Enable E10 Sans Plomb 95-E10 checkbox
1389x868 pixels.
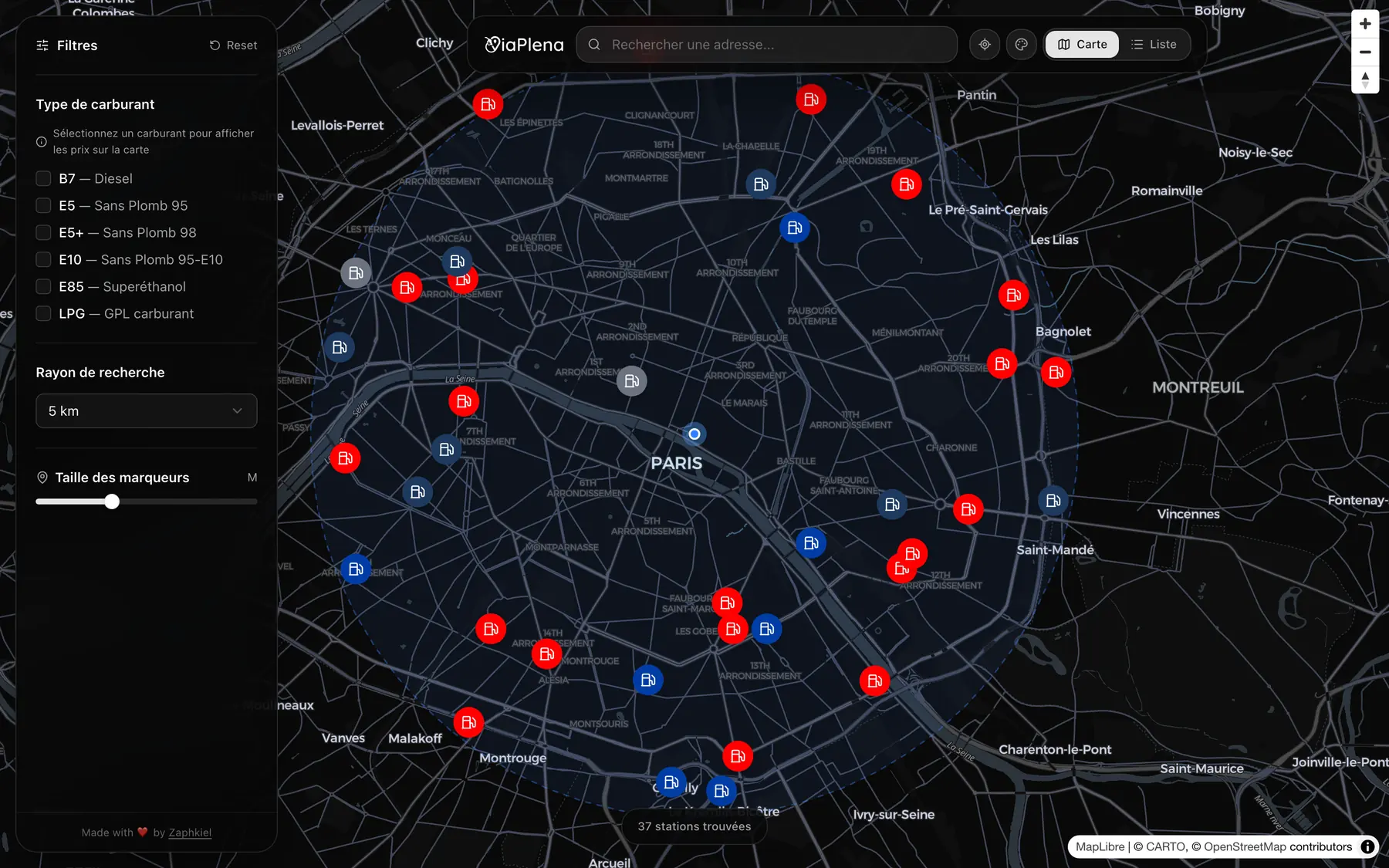pyautogui.click(x=44, y=260)
